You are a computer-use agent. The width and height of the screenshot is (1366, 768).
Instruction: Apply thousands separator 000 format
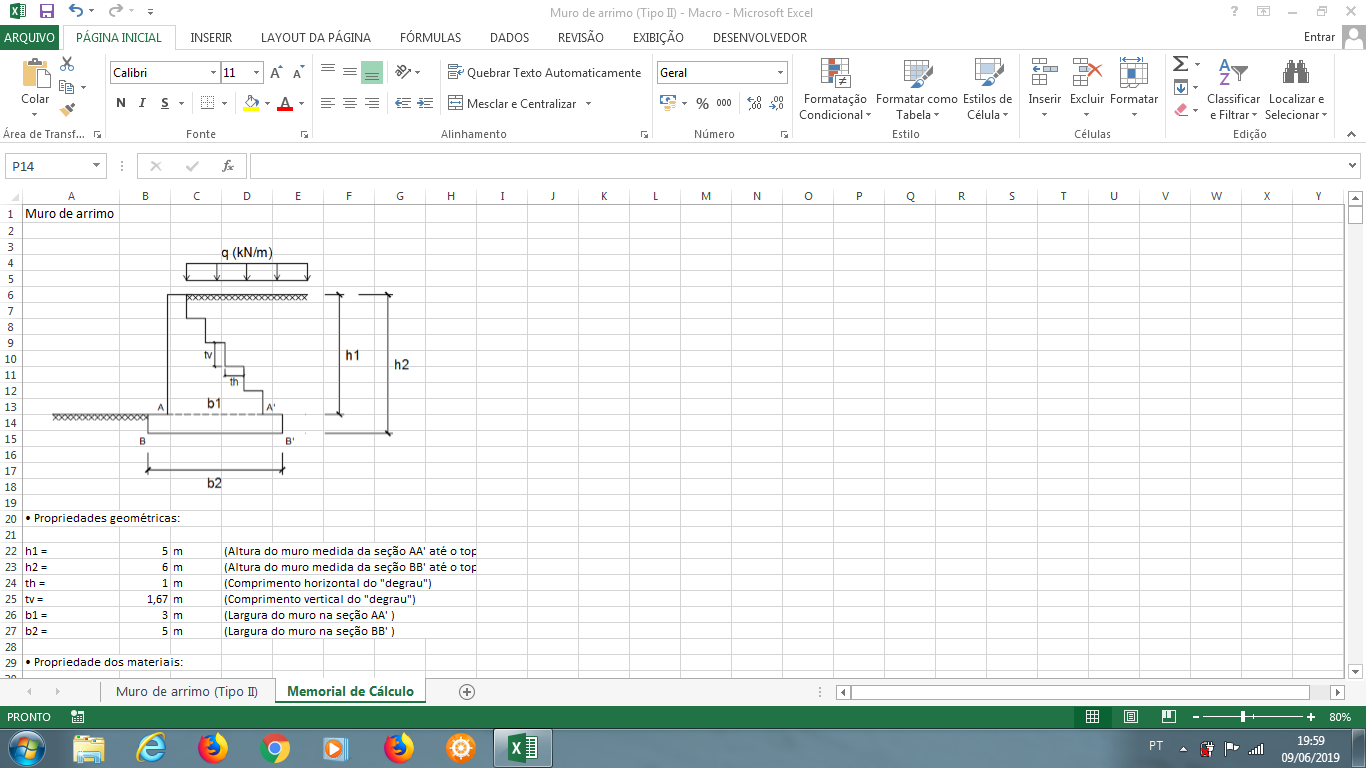724,103
